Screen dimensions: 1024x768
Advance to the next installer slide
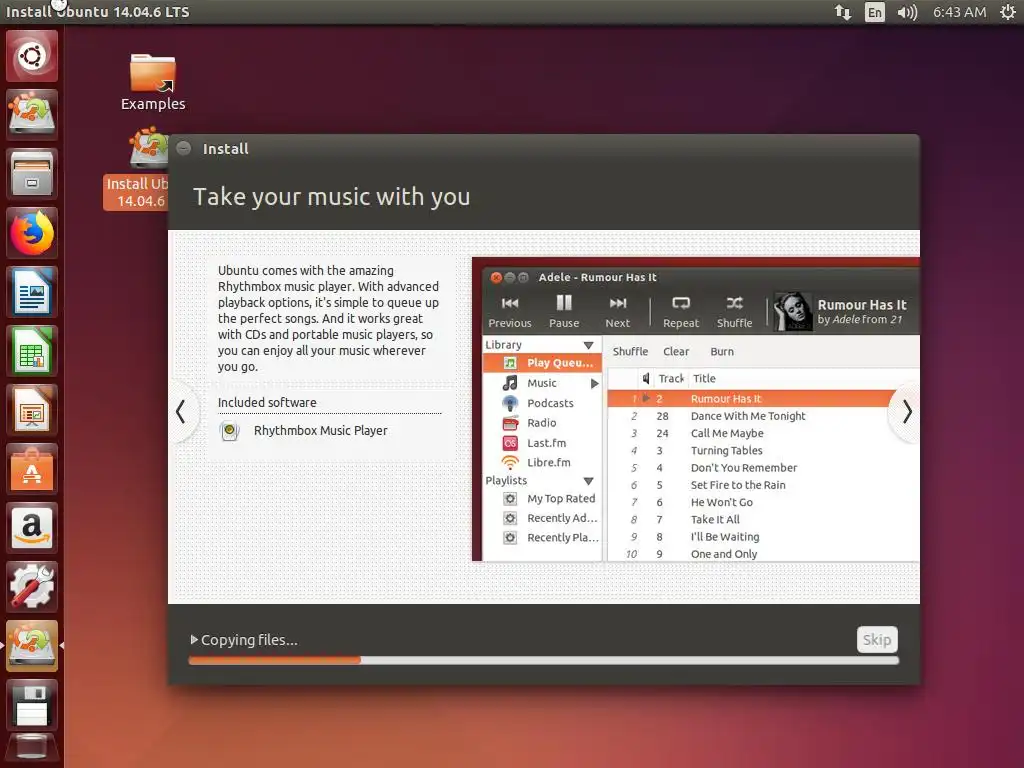point(906,412)
